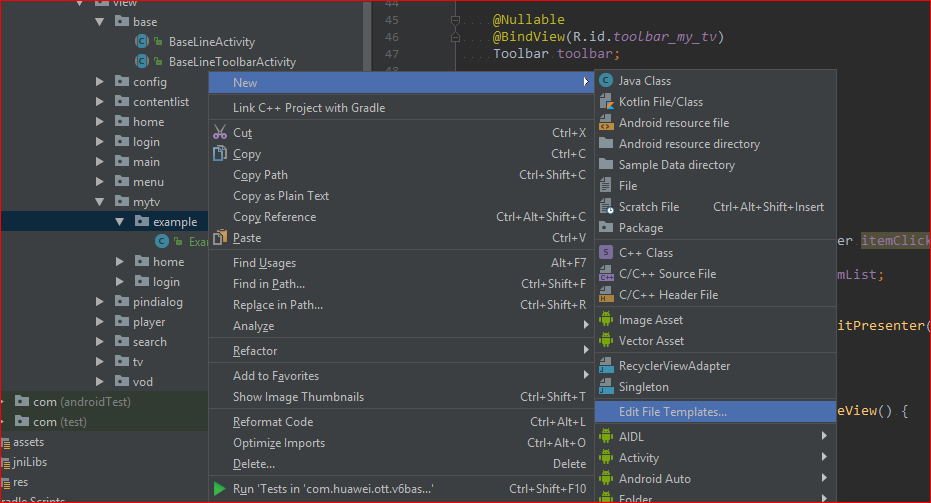The height and width of the screenshot is (503, 931).
Task: Click the Copy icon in context menu
Action: [220, 154]
